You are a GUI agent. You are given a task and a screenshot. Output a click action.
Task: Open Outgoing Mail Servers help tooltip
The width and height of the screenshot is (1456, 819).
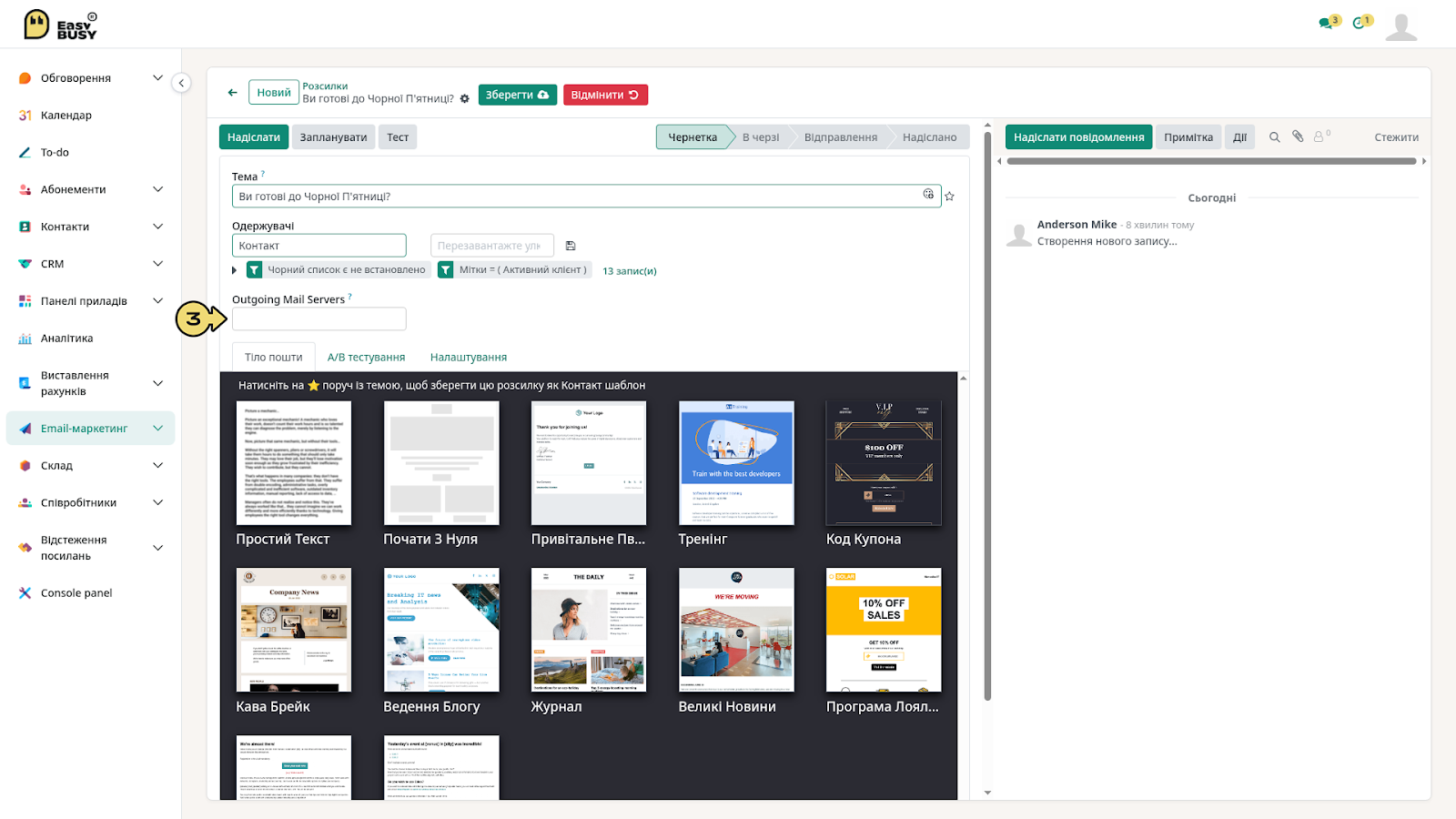[x=350, y=297]
